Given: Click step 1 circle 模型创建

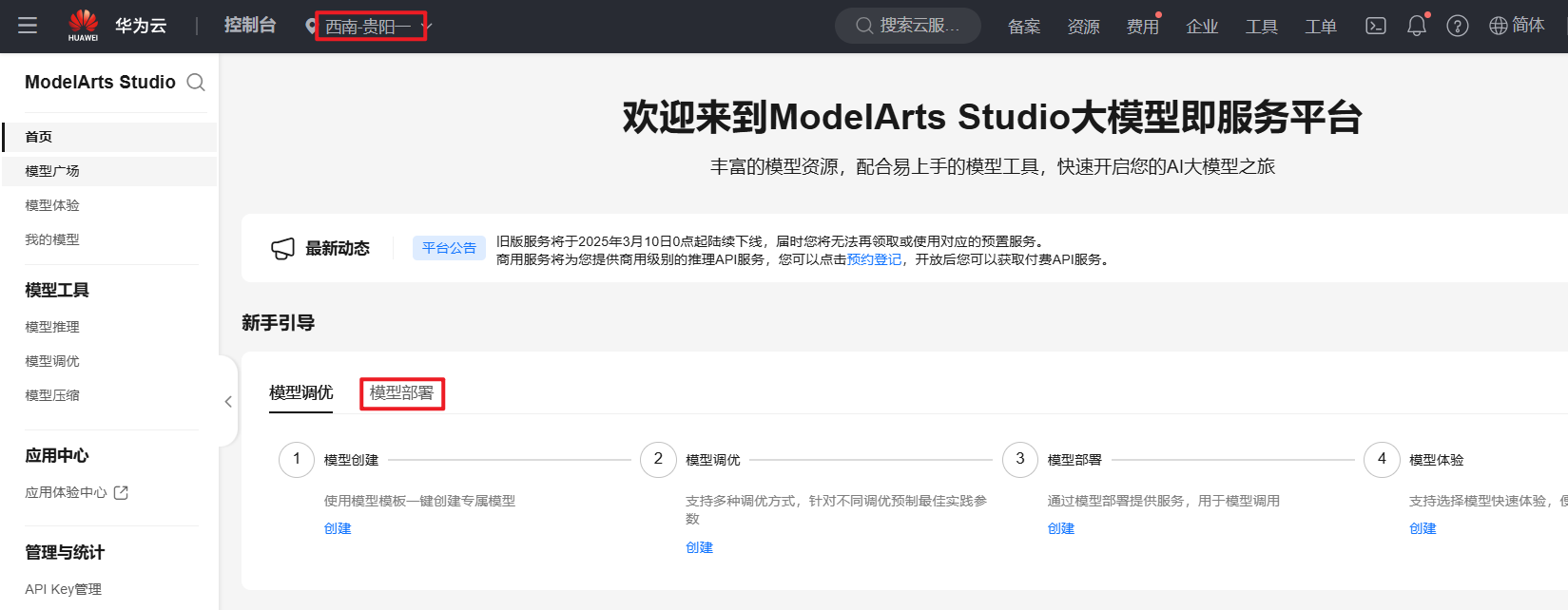Looking at the screenshot, I should [x=297, y=459].
